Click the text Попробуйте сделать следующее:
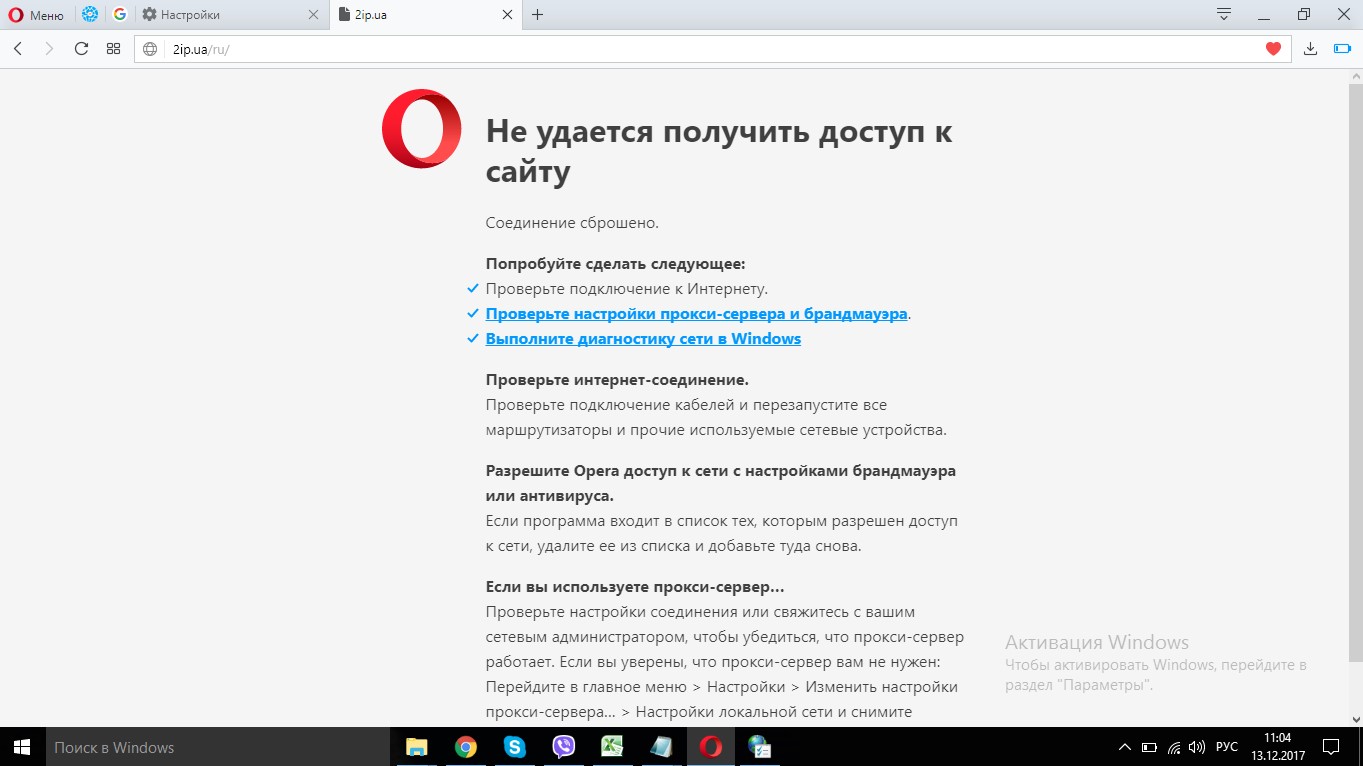1363x766 pixels. (616, 264)
